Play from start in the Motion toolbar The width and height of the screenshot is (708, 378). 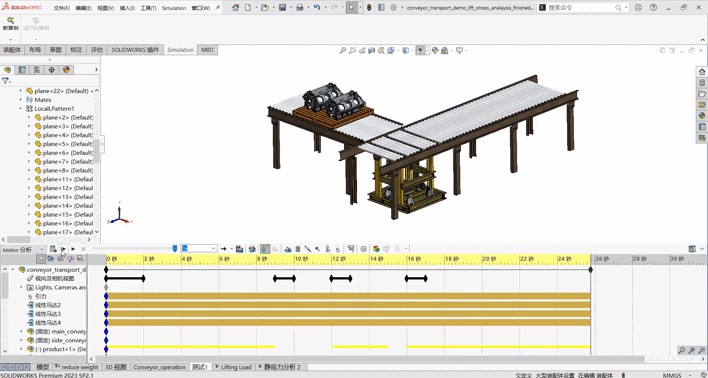pyautogui.click(x=63, y=249)
